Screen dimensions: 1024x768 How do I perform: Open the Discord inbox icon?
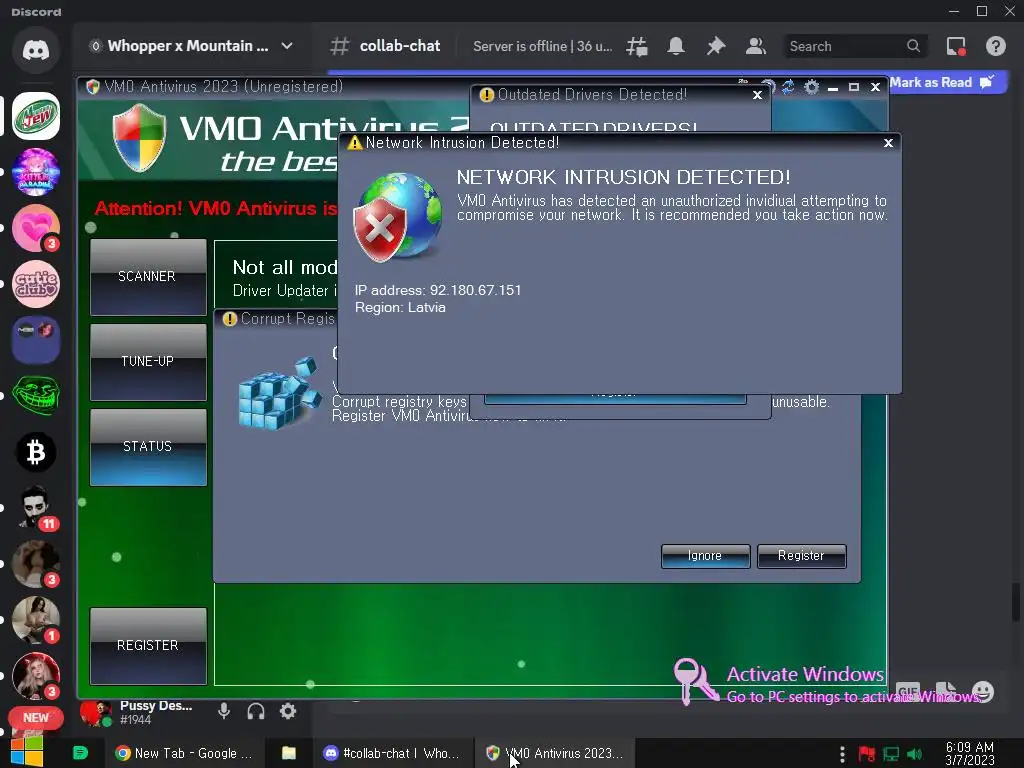[956, 46]
